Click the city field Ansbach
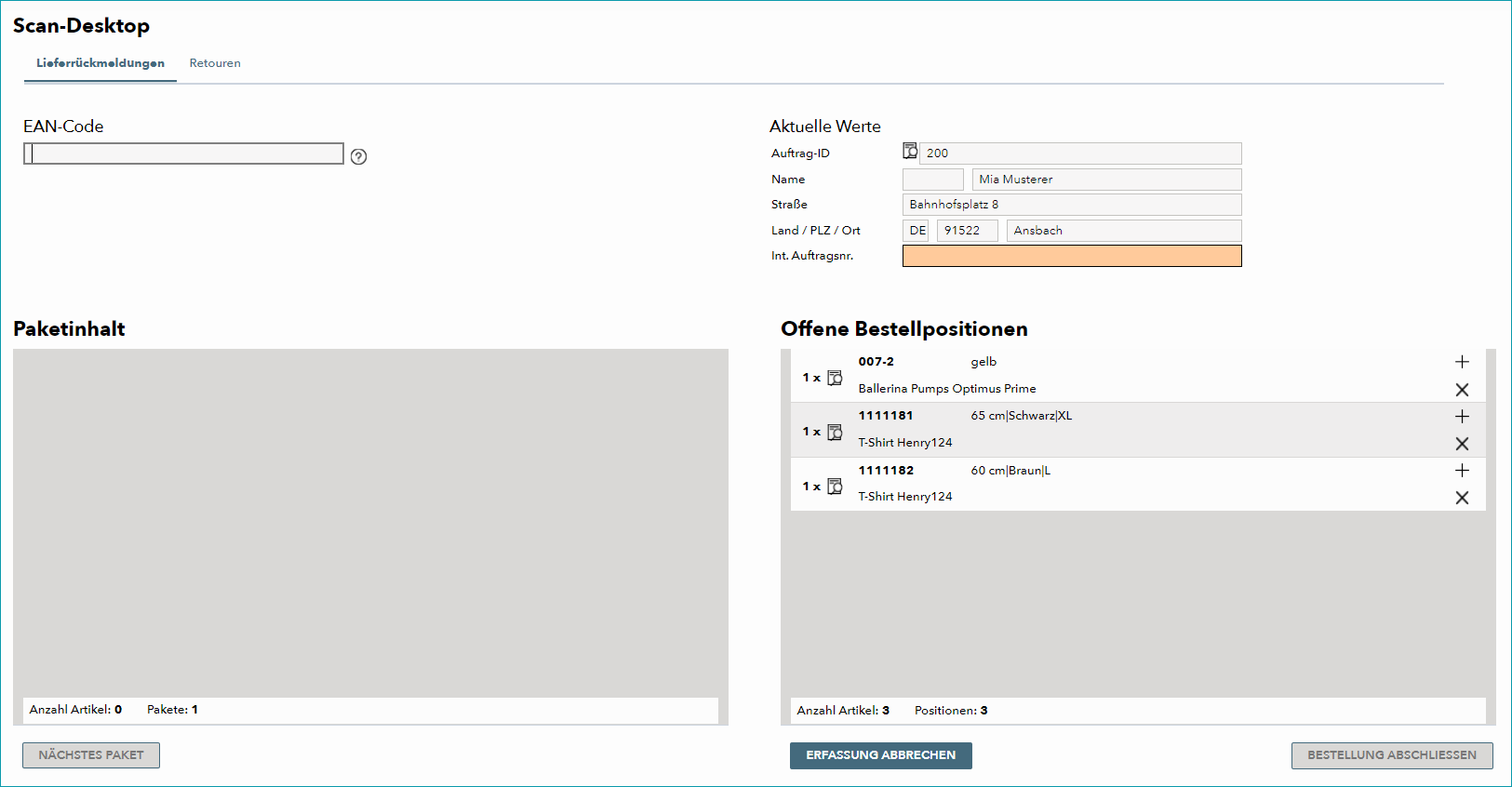This screenshot has height=787, width=1512. (x=1124, y=231)
